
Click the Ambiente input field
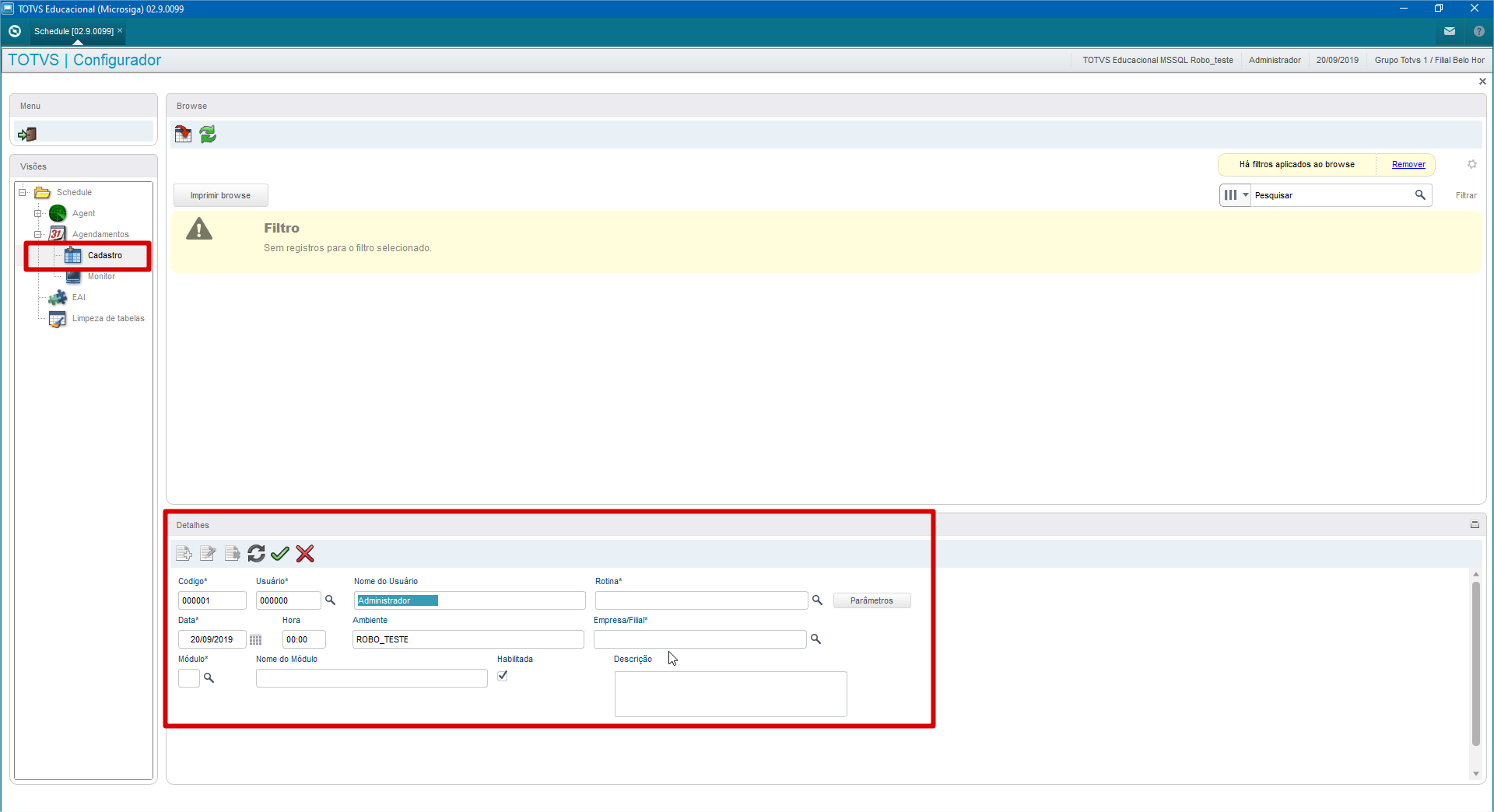[468, 639]
